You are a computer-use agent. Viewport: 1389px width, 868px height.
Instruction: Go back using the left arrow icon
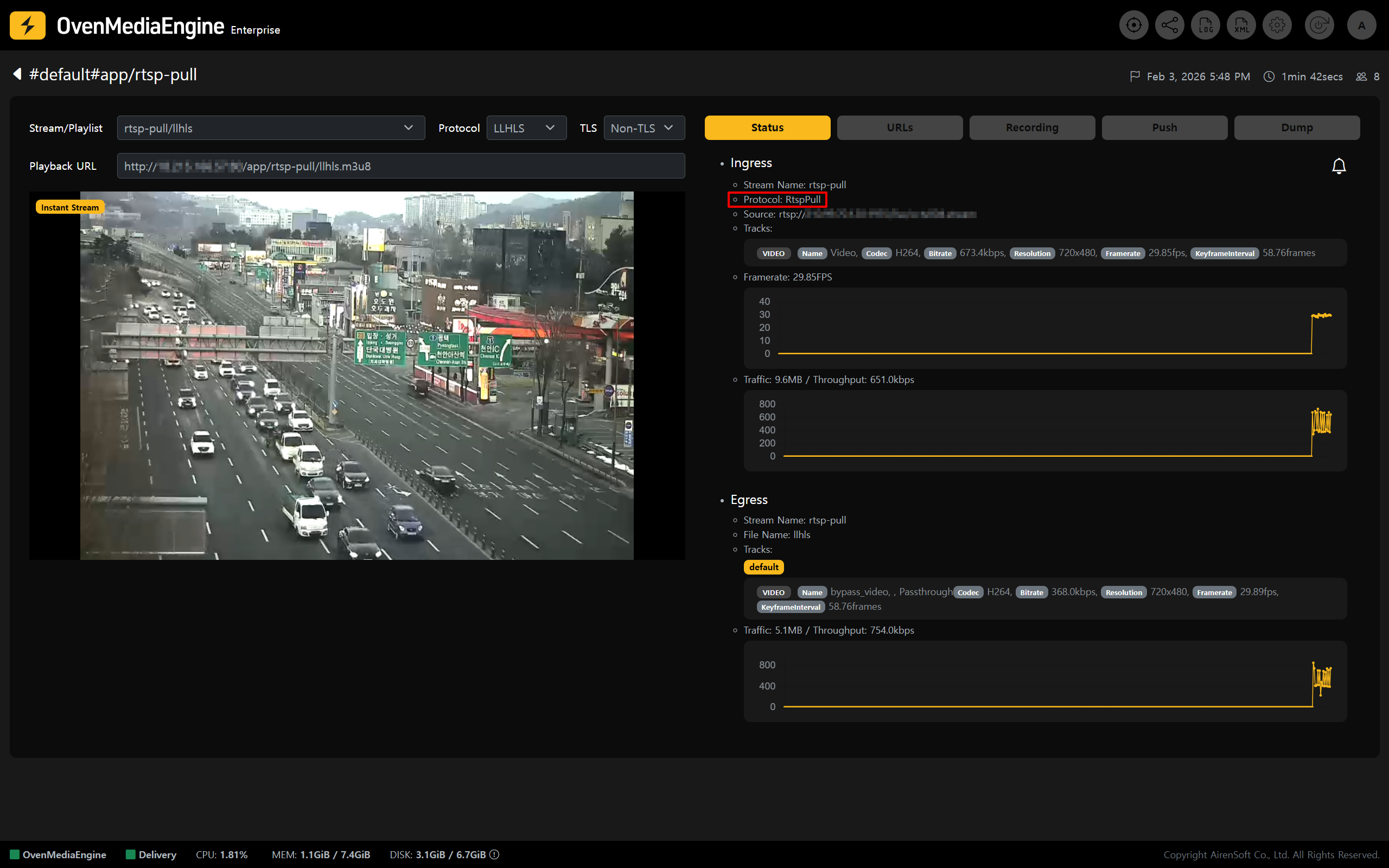(17, 74)
